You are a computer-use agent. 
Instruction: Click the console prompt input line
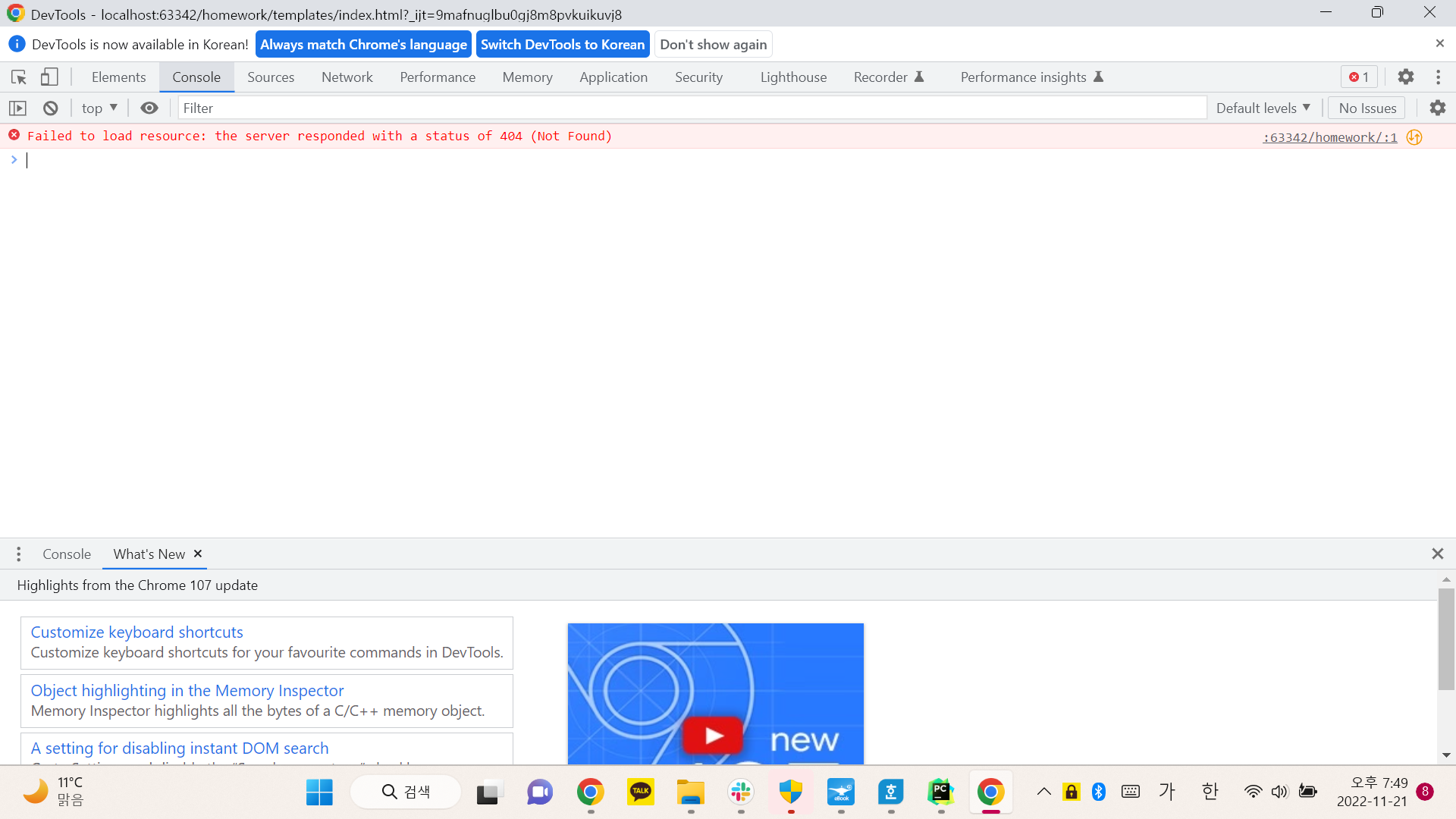point(728,160)
